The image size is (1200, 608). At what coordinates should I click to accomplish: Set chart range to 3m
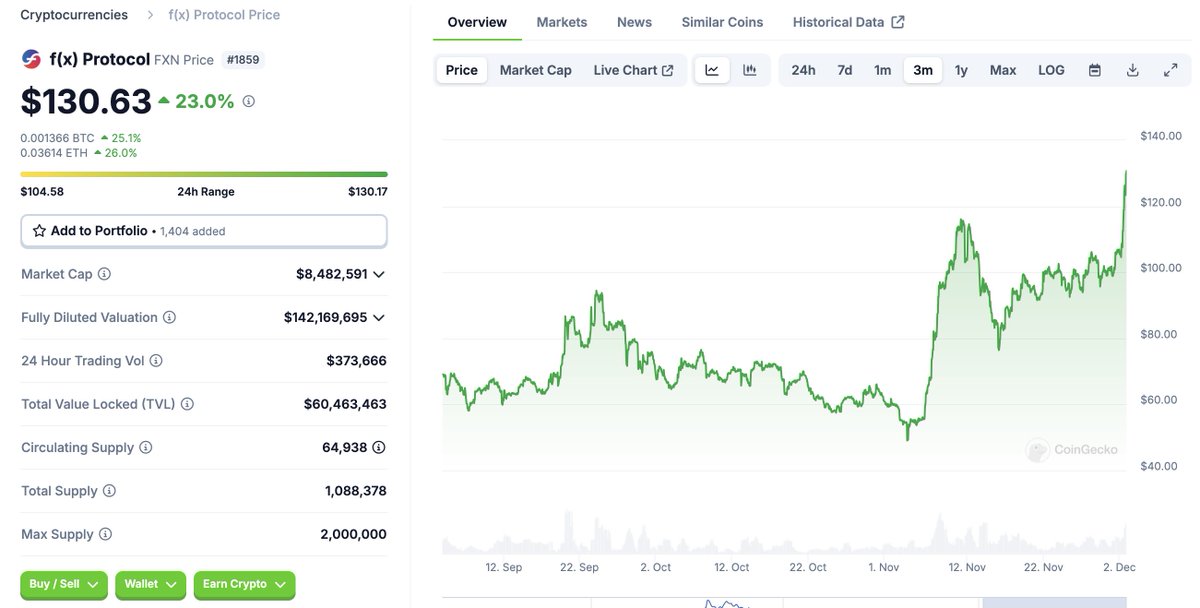[923, 70]
